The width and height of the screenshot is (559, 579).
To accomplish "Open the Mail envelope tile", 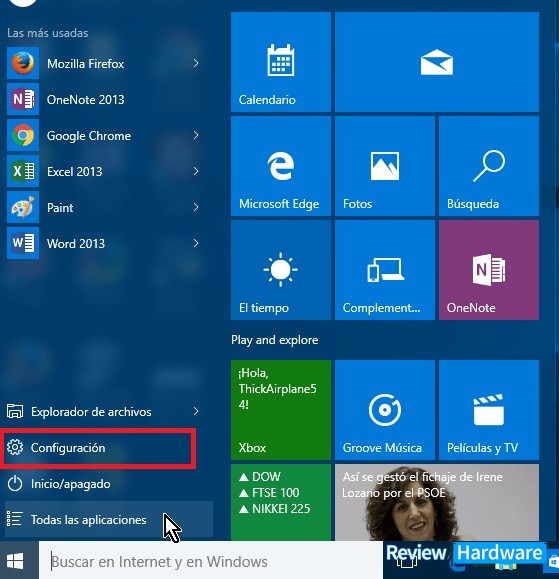I will (437, 62).
